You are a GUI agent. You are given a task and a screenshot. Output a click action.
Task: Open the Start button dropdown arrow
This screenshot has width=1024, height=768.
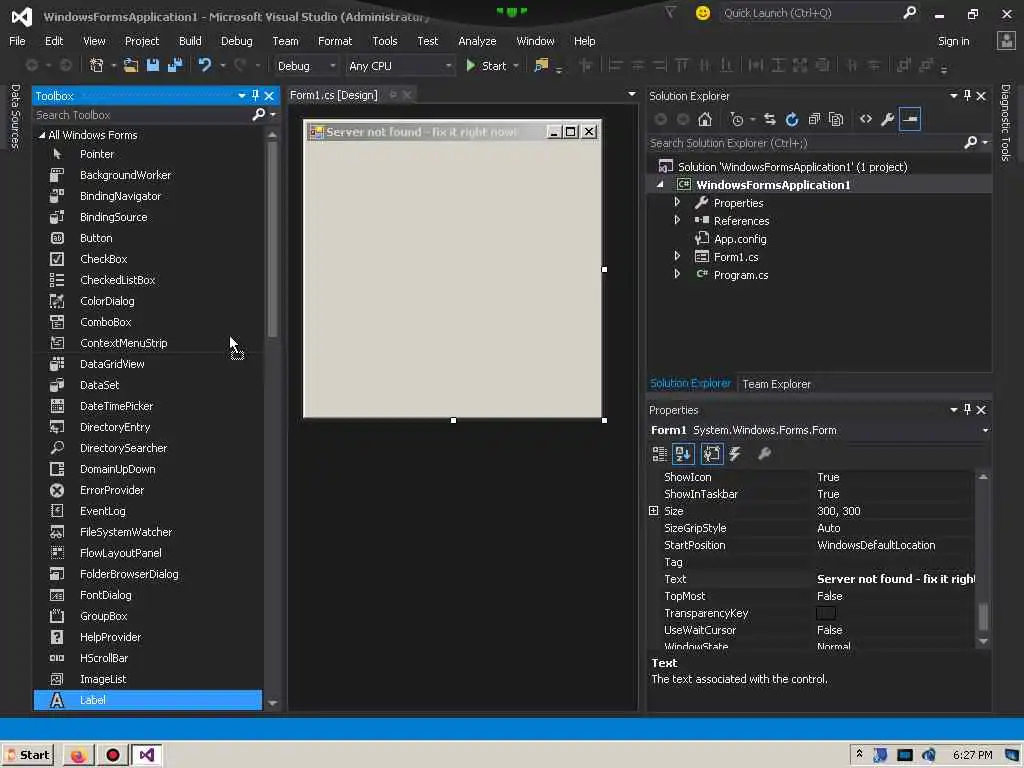coord(516,66)
